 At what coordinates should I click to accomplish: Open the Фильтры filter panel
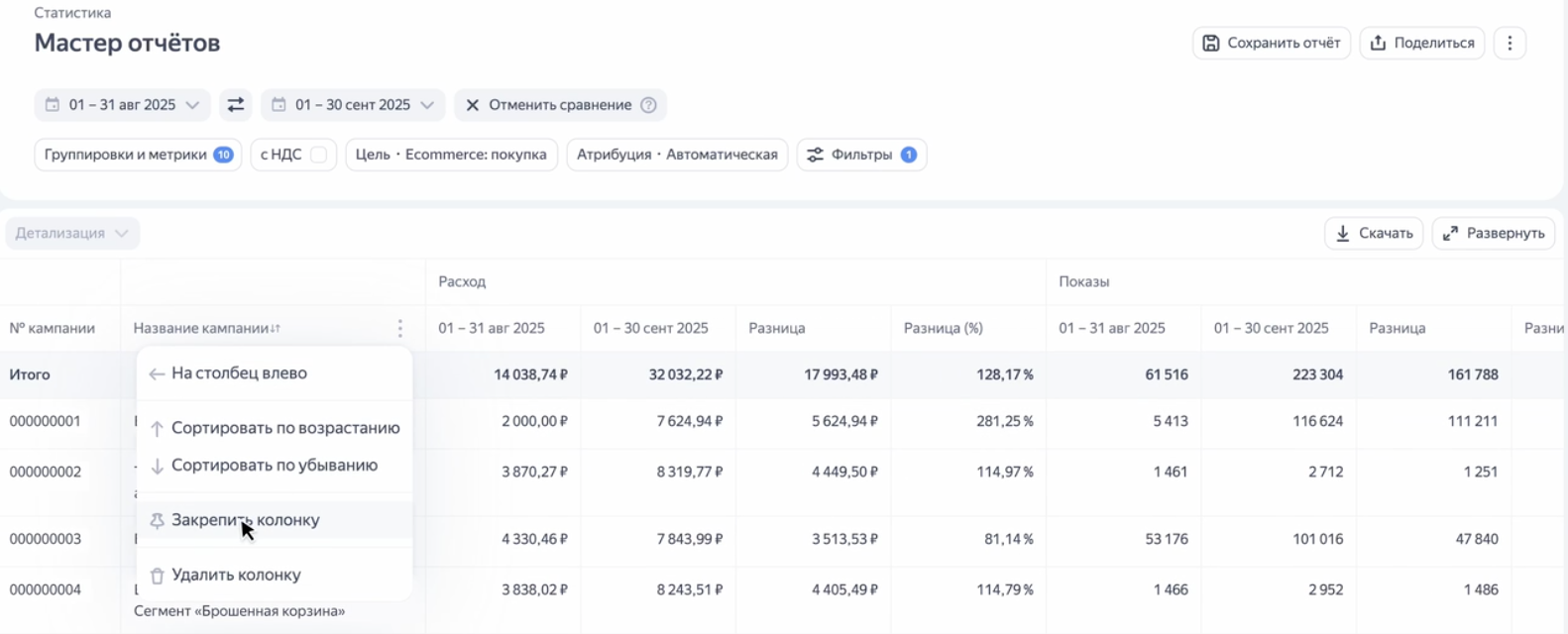(860, 155)
